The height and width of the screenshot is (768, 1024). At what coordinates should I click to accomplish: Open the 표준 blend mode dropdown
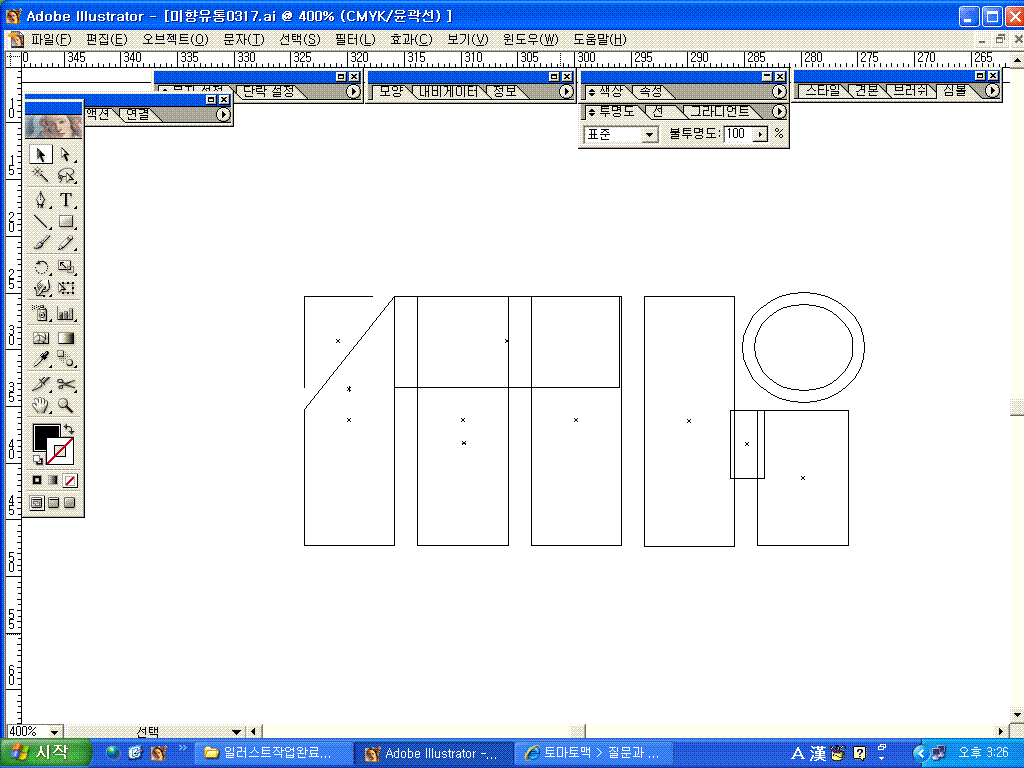point(649,134)
